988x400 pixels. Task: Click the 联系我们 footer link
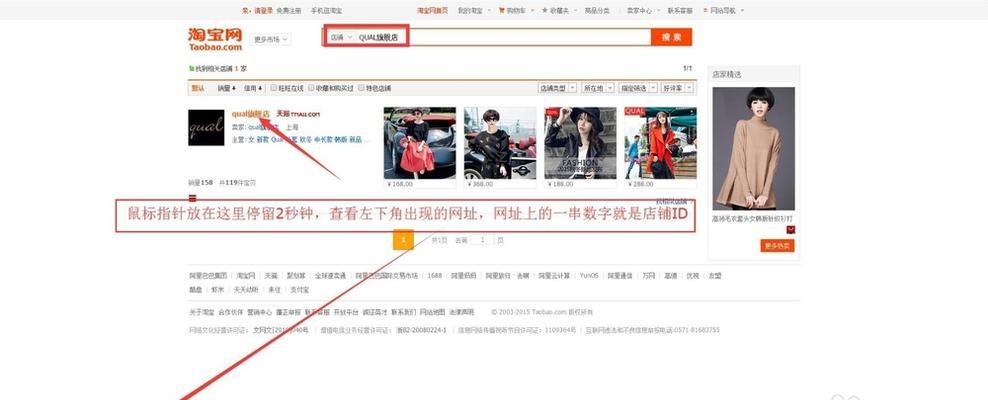click(x=403, y=312)
